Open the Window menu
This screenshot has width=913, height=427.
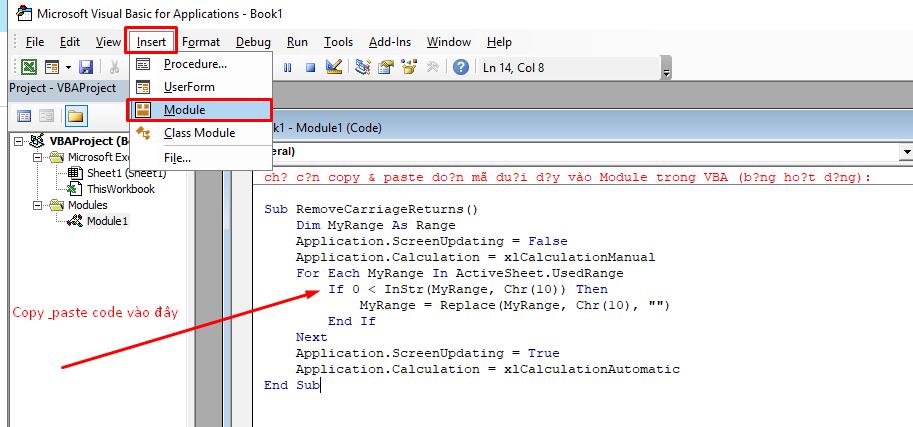click(449, 42)
